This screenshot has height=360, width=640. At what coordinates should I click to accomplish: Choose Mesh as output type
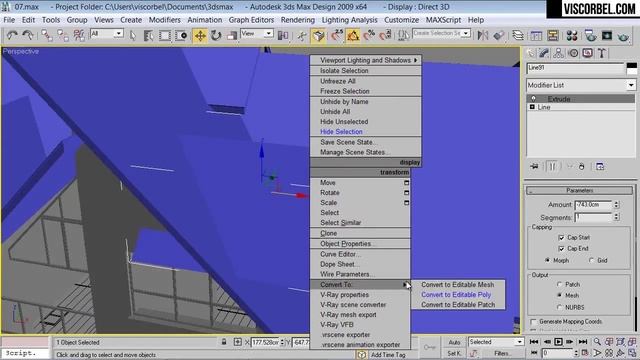click(559, 295)
